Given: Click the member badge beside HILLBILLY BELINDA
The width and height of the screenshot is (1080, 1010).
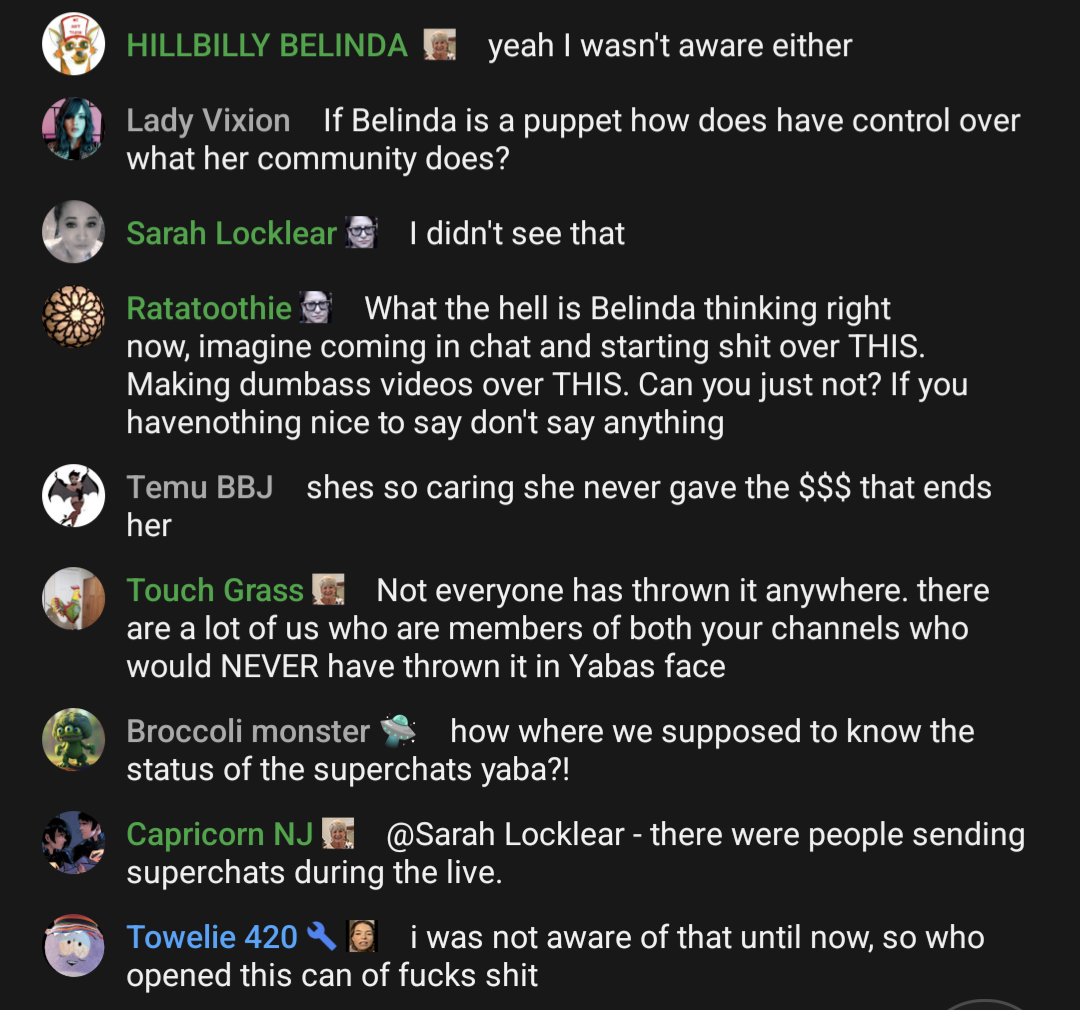Looking at the screenshot, I should (x=439, y=45).
